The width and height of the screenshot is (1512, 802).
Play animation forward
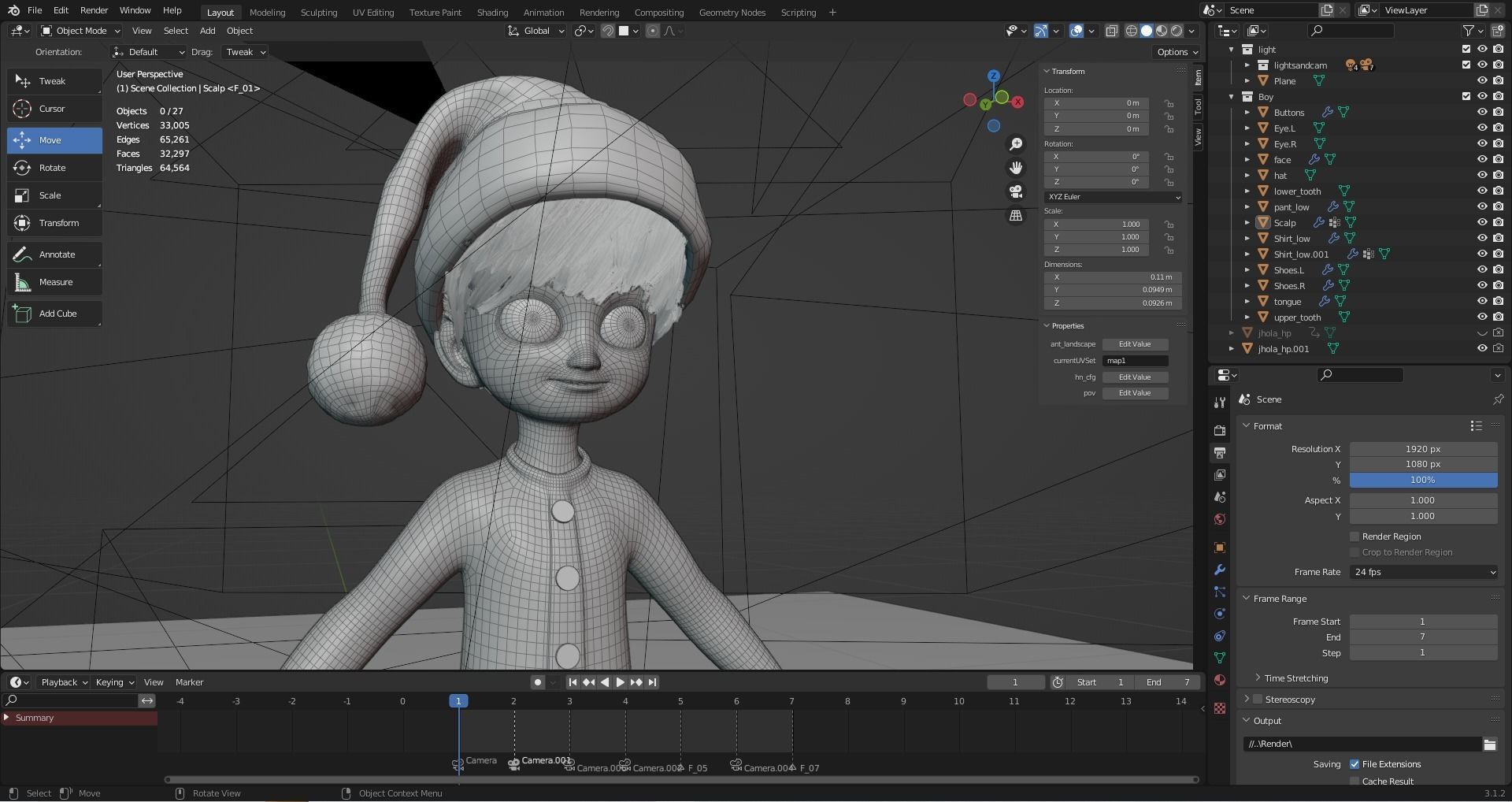pyautogui.click(x=620, y=682)
